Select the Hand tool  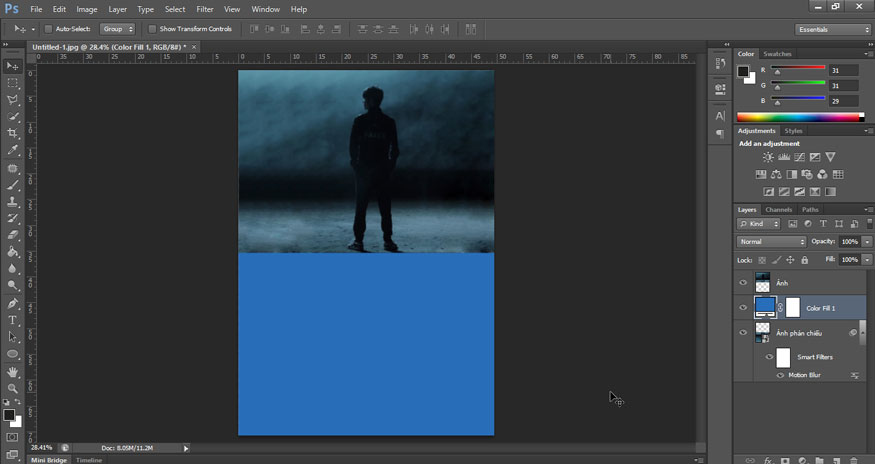tap(12, 372)
